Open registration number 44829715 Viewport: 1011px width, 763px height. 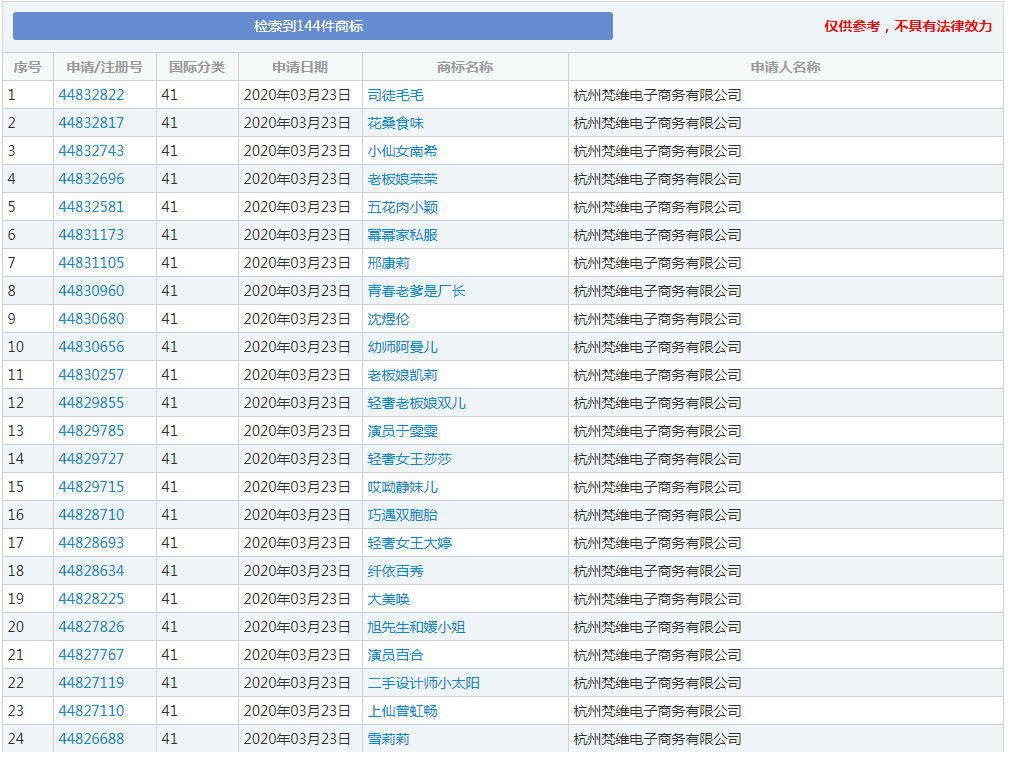pyautogui.click(x=91, y=487)
